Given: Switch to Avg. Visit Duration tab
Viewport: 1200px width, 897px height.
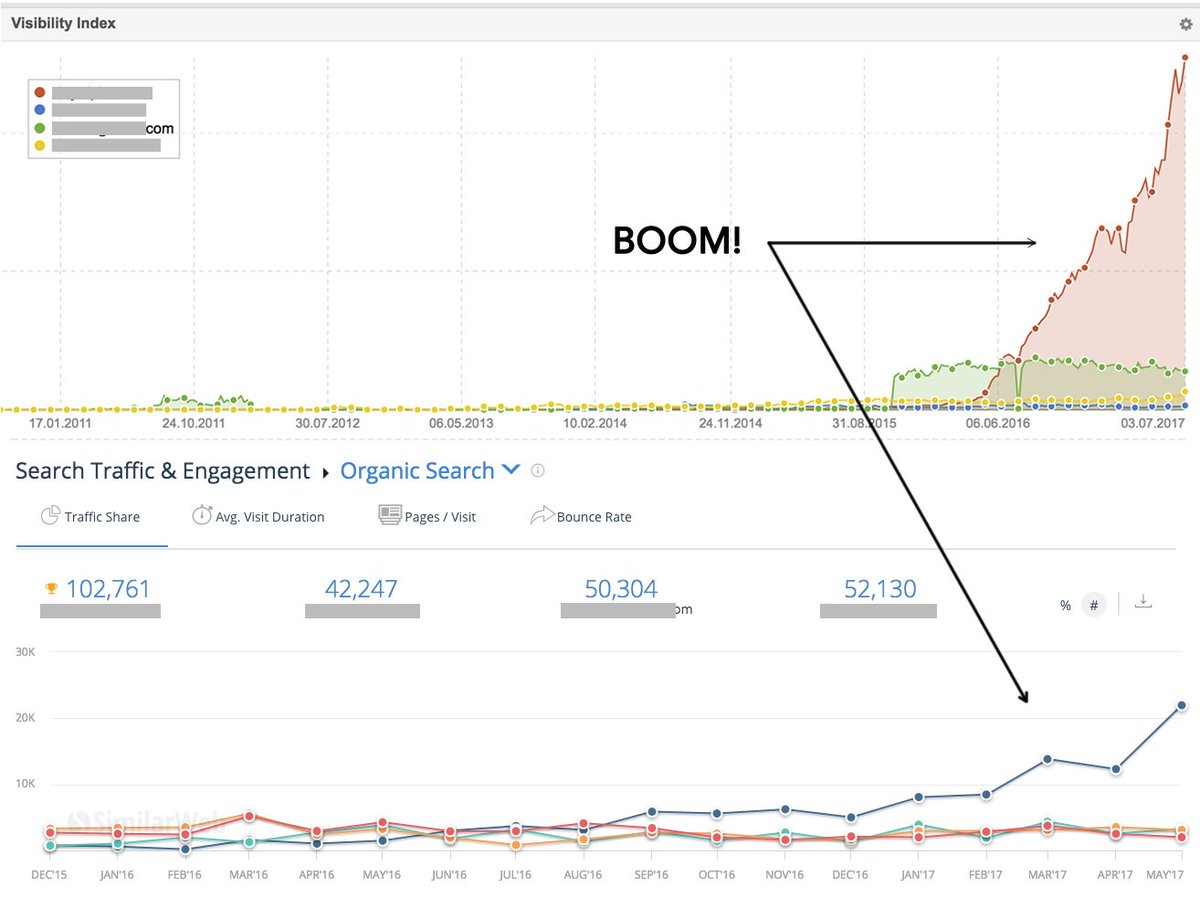Looking at the screenshot, I should tap(258, 517).
